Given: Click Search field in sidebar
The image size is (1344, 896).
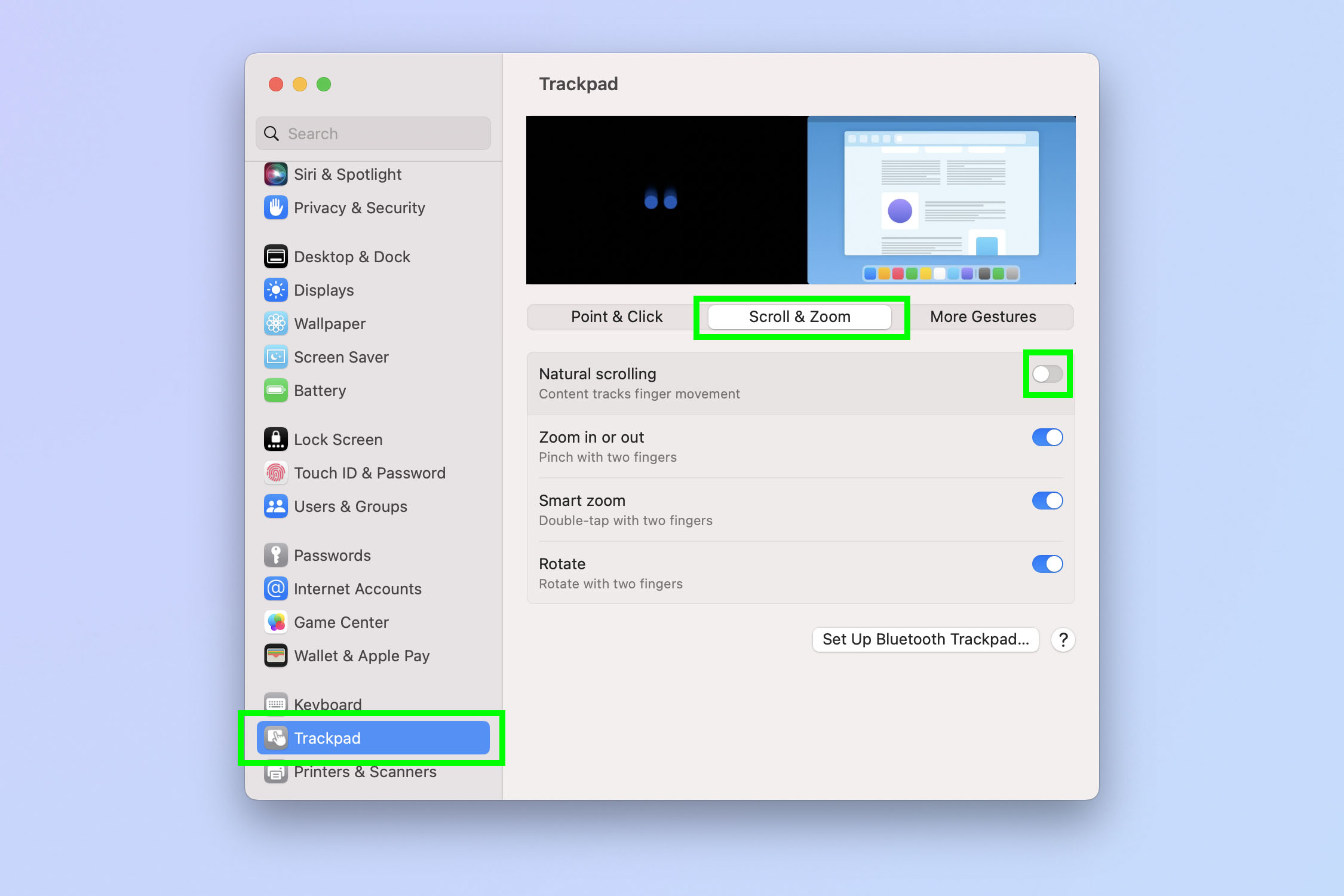Looking at the screenshot, I should 375,132.
